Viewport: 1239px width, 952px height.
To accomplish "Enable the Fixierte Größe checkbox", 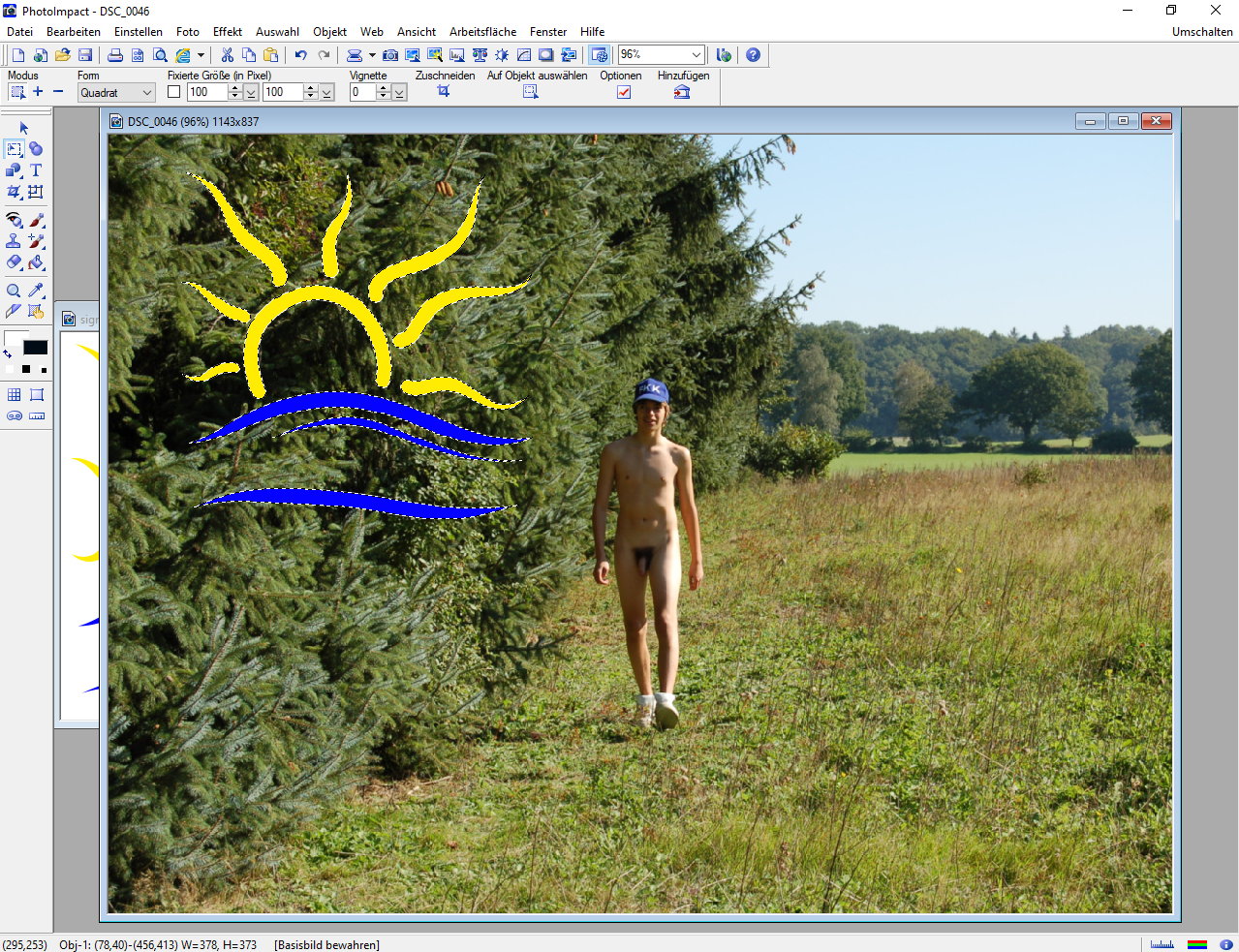I will (x=174, y=92).
